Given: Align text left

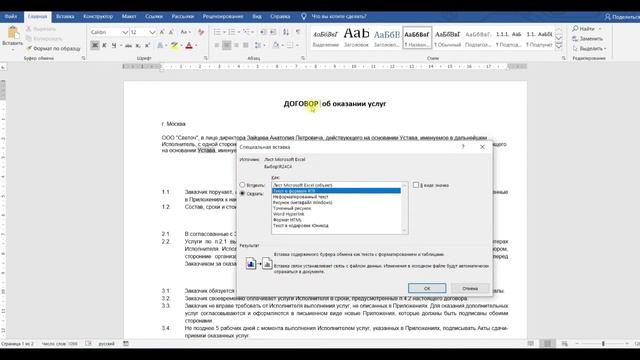Looking at the screenshot, I should pos(217,45).
